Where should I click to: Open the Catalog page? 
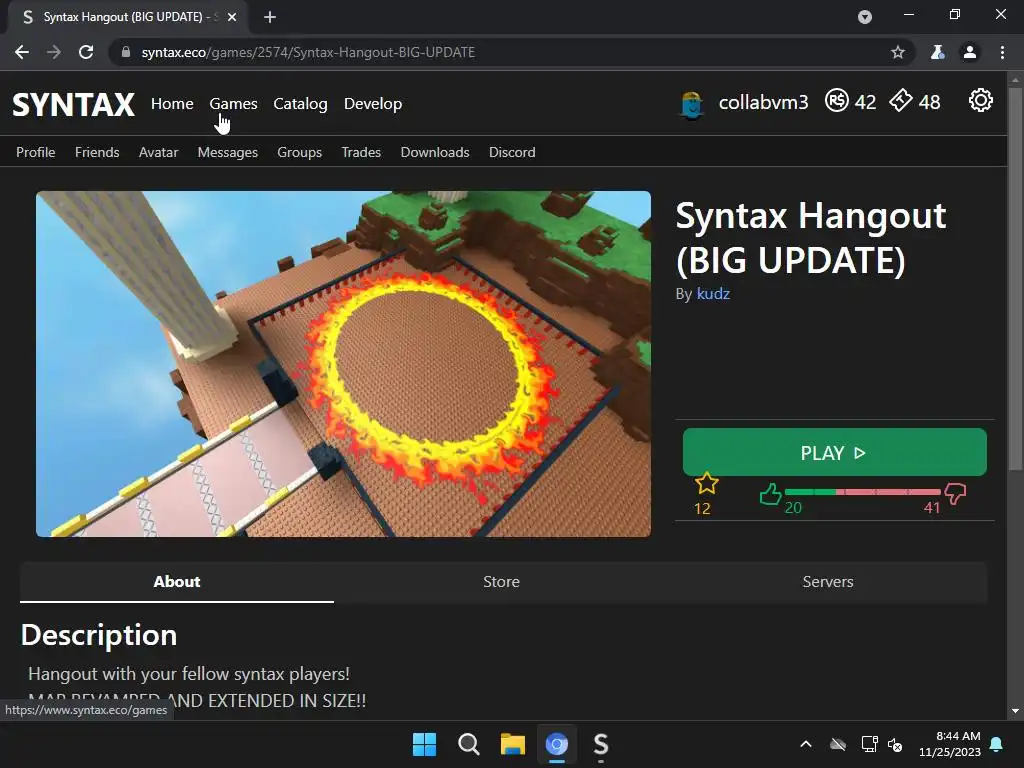[x=300, y=104]
